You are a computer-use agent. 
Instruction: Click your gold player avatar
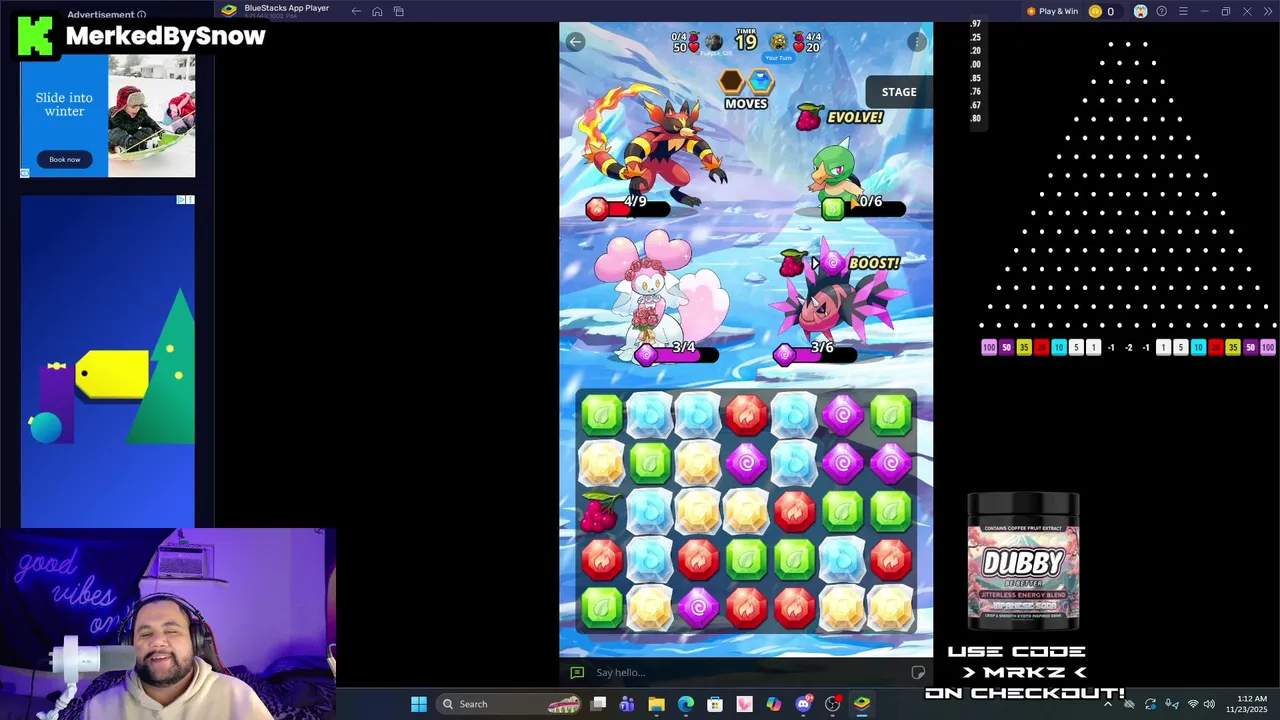pyautogui.click(x=778, y=42)
